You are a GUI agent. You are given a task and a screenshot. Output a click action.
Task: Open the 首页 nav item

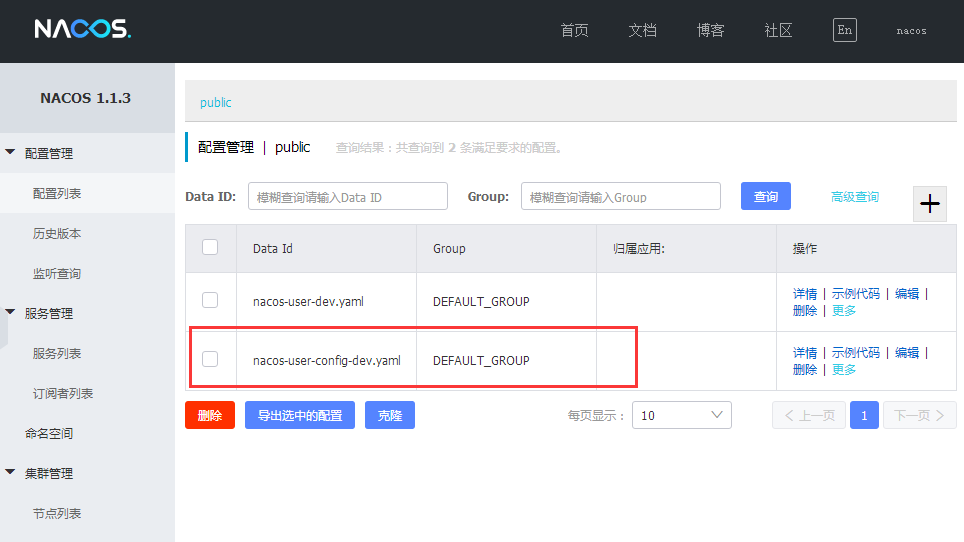(574, 30)
